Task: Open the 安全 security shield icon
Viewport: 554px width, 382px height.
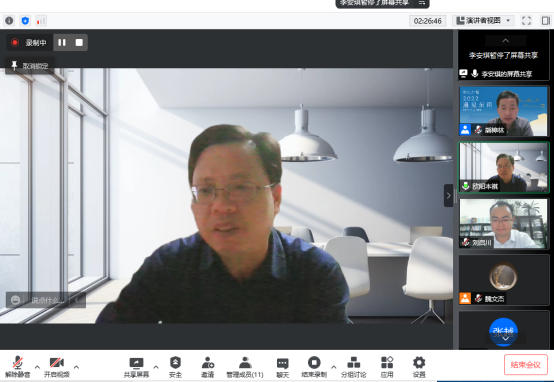Action: 175,363
